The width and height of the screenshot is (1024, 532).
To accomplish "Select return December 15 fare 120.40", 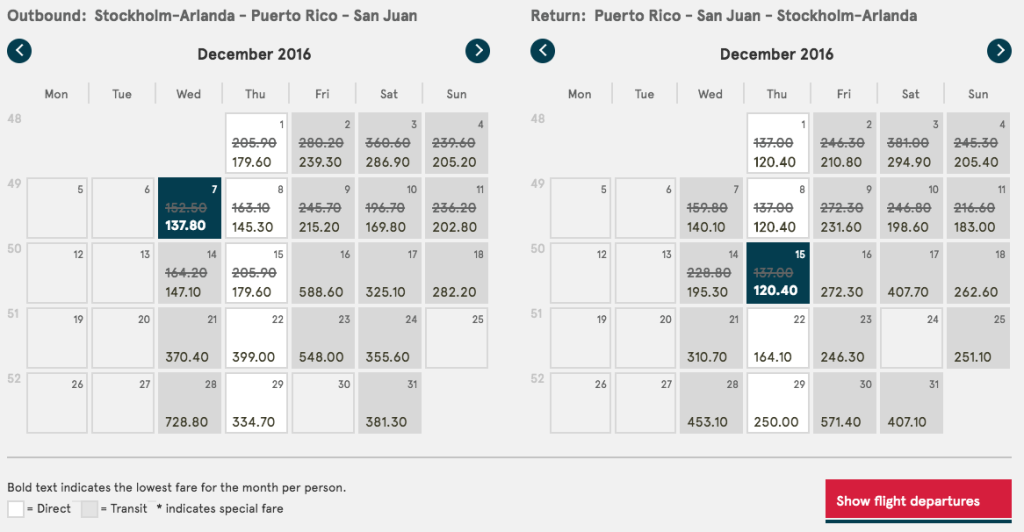I will 778,274.
